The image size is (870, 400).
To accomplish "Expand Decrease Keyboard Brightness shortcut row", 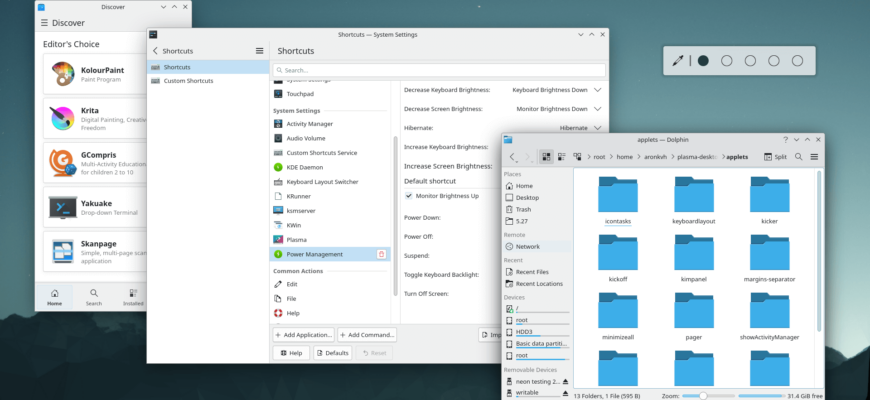I will click(x=598, y=90).
